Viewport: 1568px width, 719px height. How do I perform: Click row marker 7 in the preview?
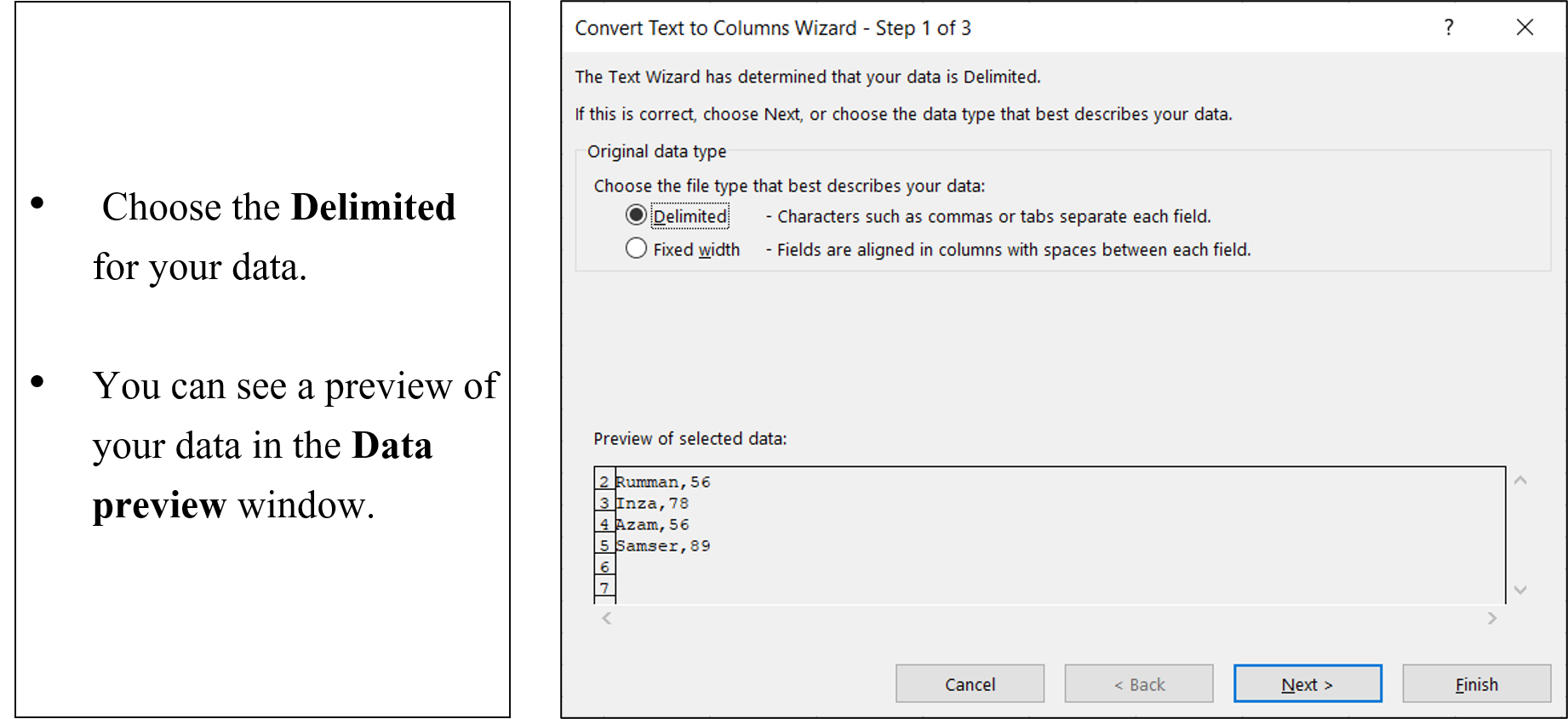click(604, 587)
